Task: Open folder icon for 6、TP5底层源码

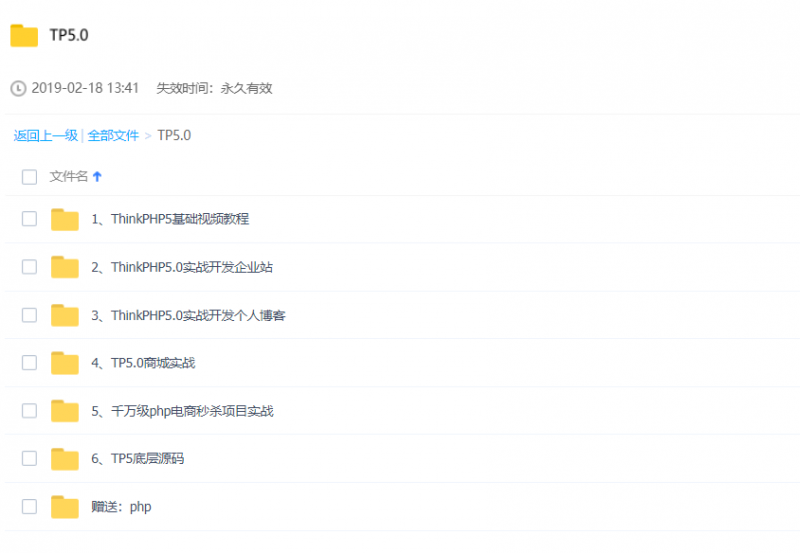Action: tap(65, 459)
